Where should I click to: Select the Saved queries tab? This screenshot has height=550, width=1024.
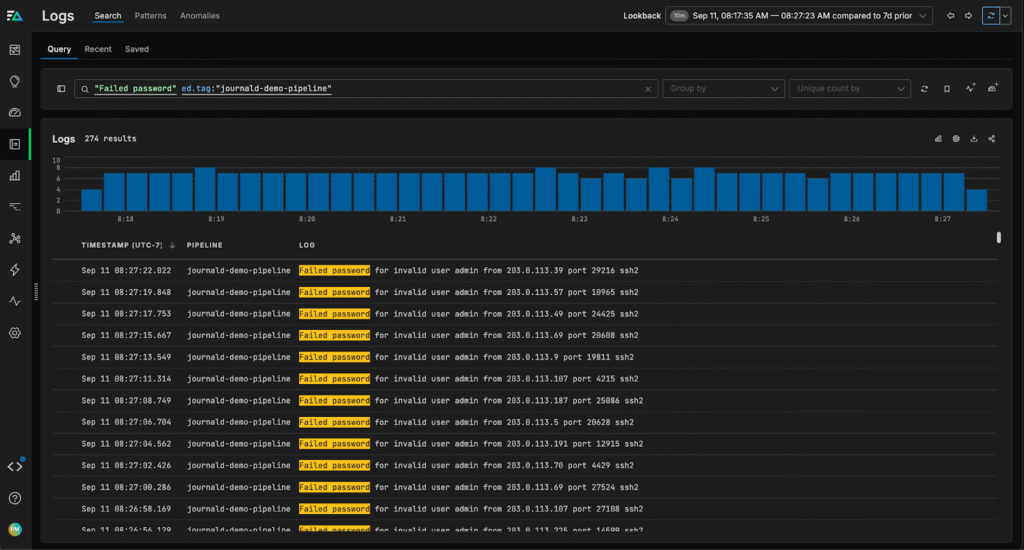pos(137,49)
